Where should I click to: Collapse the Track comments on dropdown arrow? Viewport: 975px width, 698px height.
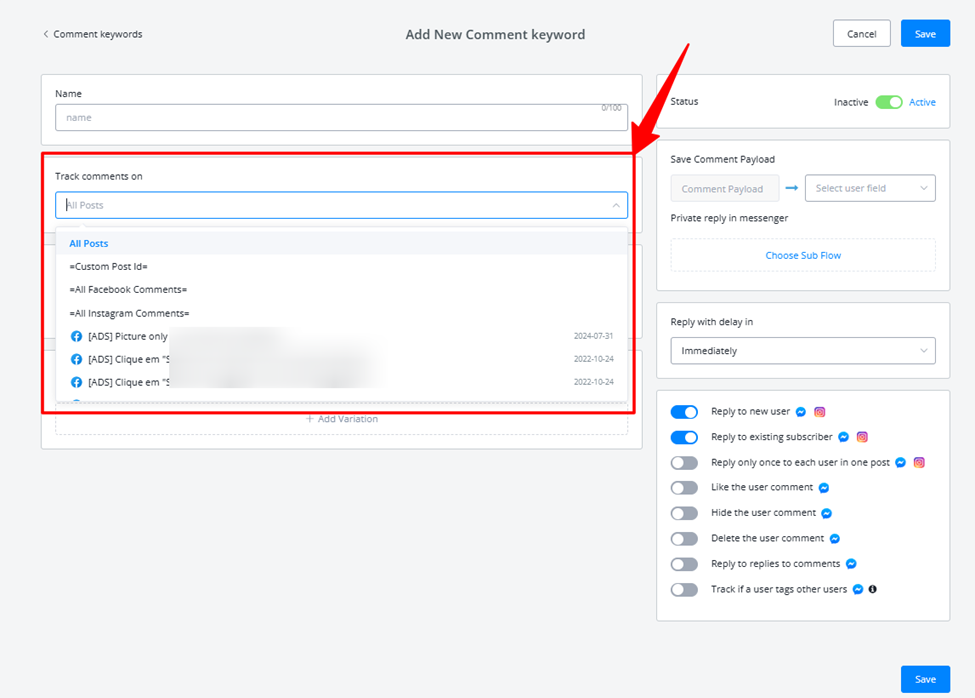coord(616,205)
